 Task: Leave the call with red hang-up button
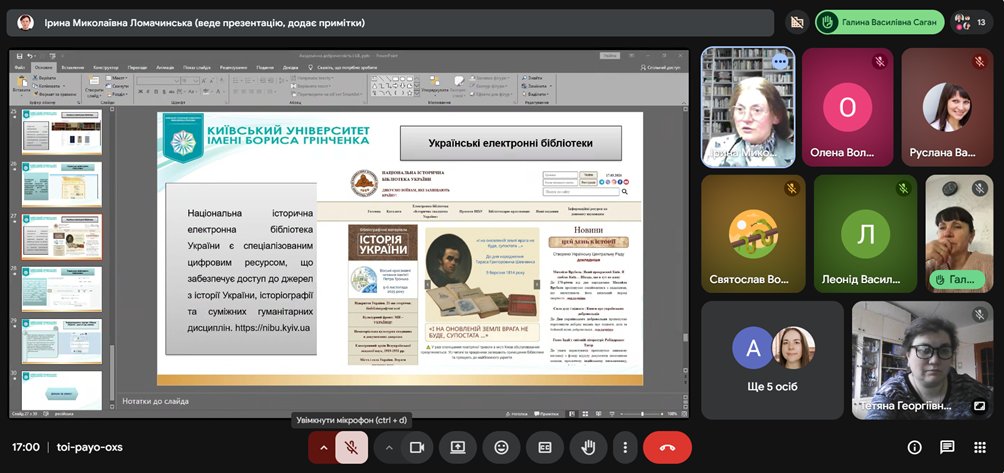click(x=667, y=447)
